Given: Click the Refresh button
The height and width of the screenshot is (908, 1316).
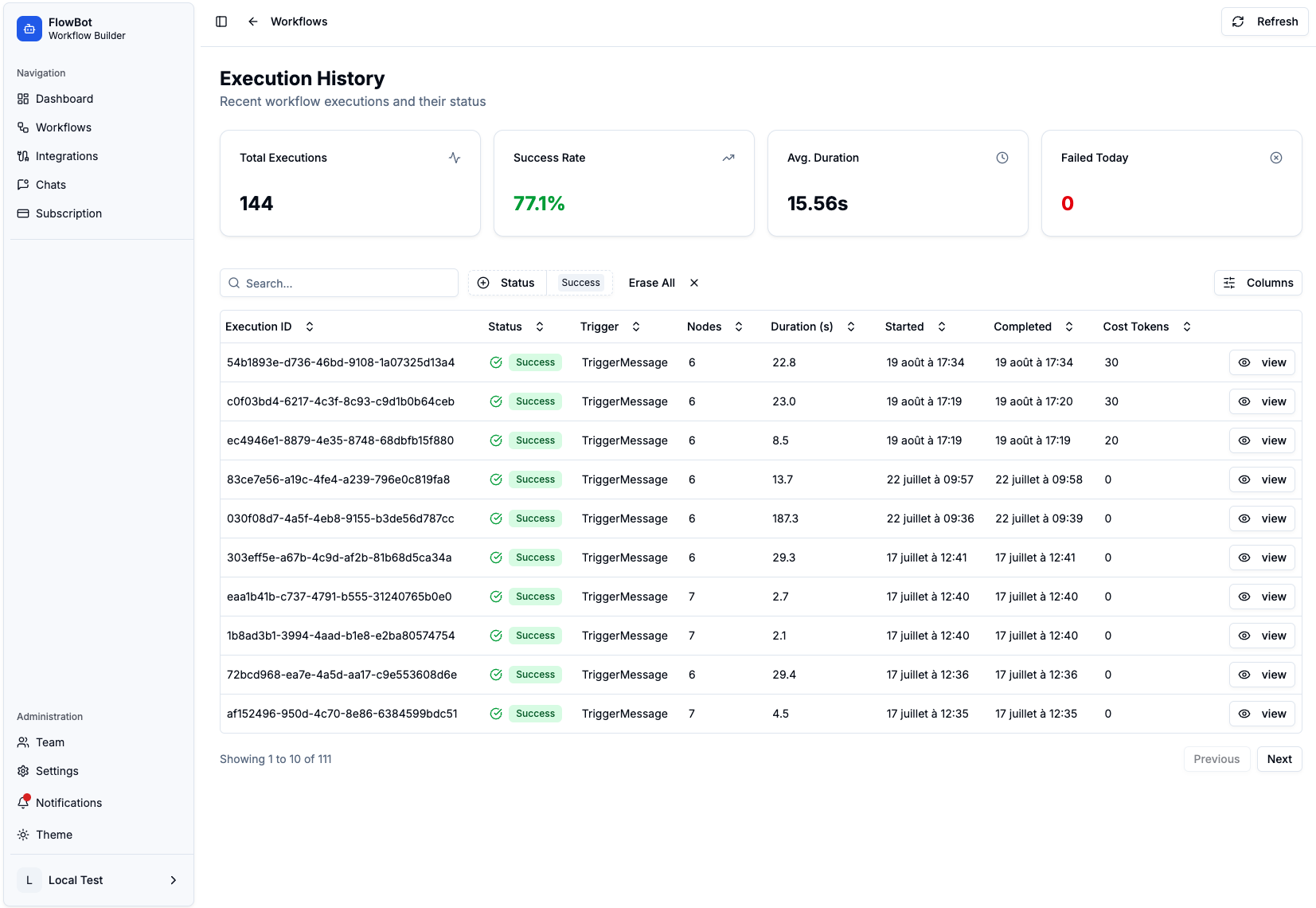Looking at the screenshot, I should pos(1264,22).
